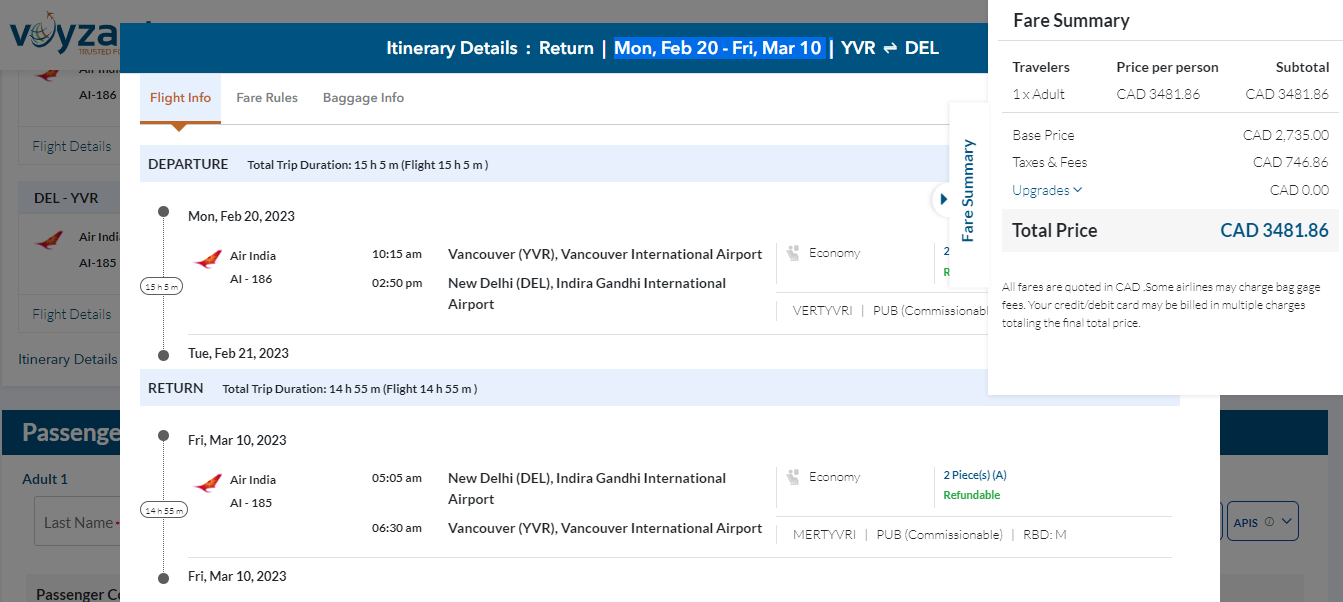The height and width of the screenshot is (602, 1343).
Task: Click the Flight Details link under DEL - YVR
Action: [x=71, y=314]
